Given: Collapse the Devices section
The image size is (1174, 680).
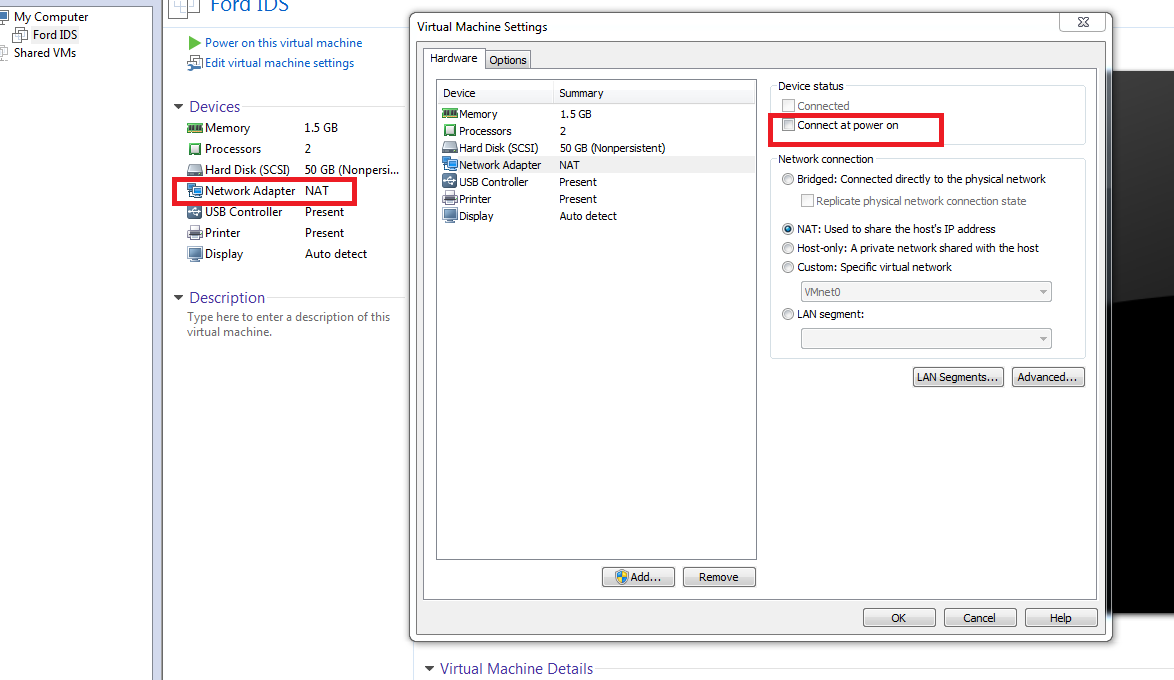Looking at the screenshot, I should point(178,106).
